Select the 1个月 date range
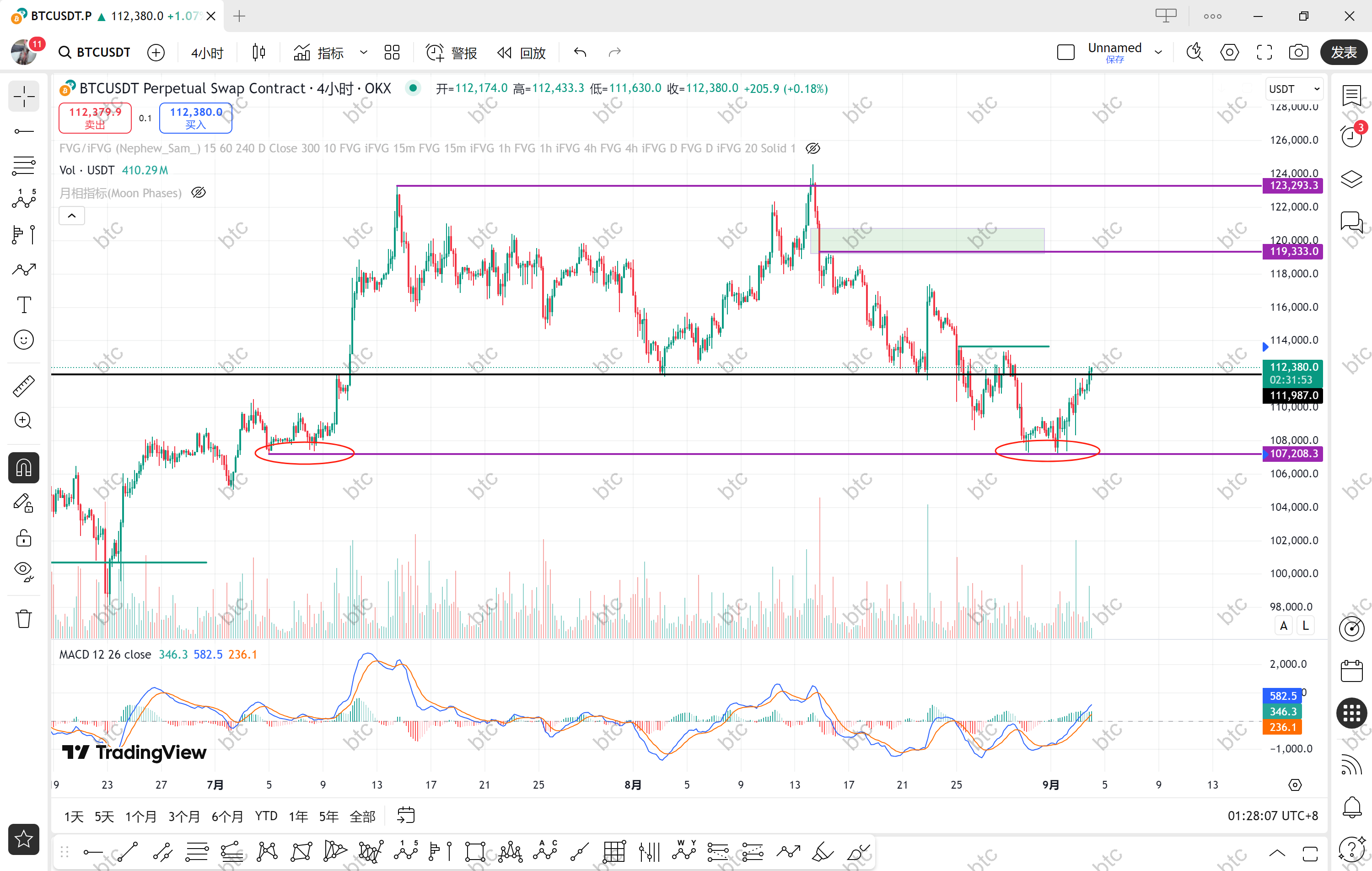This screenshot has height=871, width=1372. [x=141, y=816]
